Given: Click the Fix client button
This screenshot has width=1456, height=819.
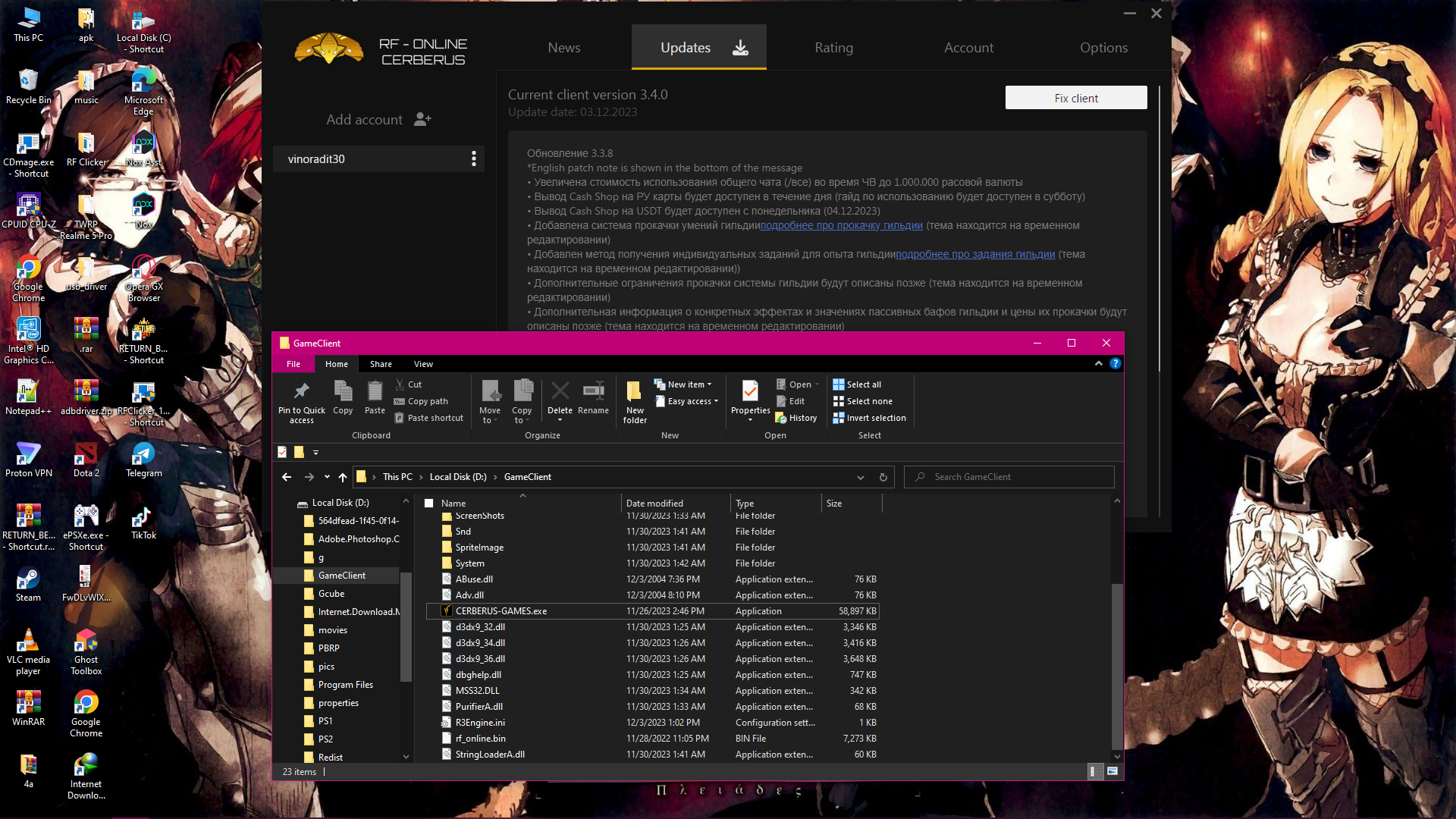Looking at the screenshot, I should (x=1076, y=98).
